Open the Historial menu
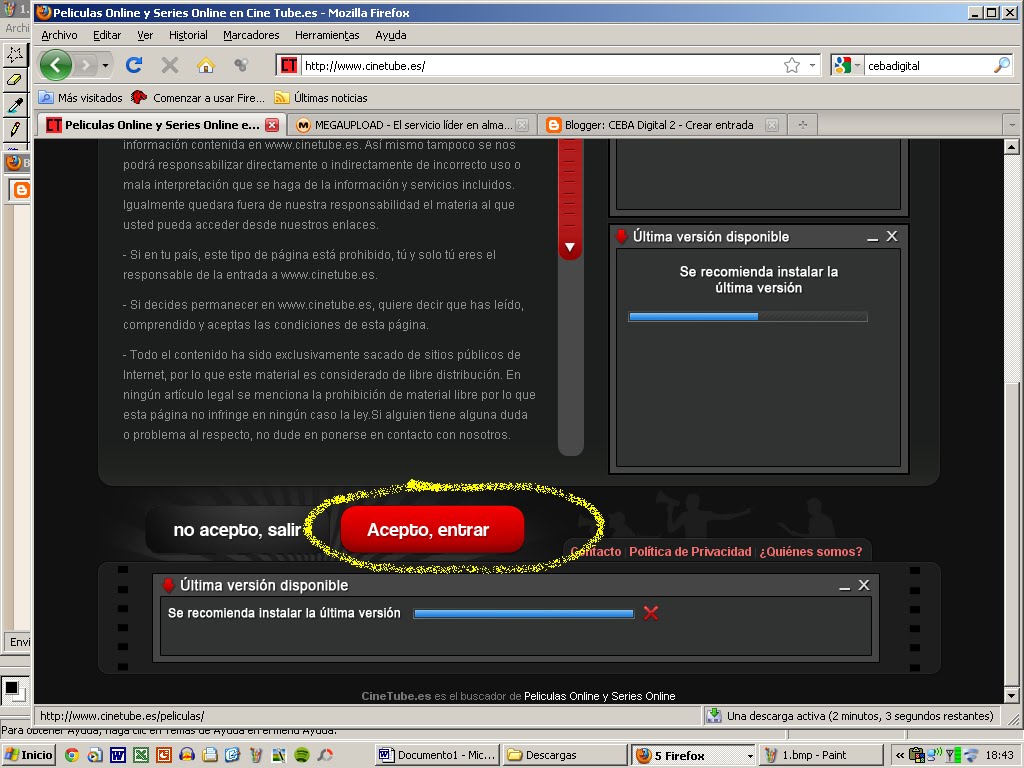1024x768 pixels. (188, 35)
